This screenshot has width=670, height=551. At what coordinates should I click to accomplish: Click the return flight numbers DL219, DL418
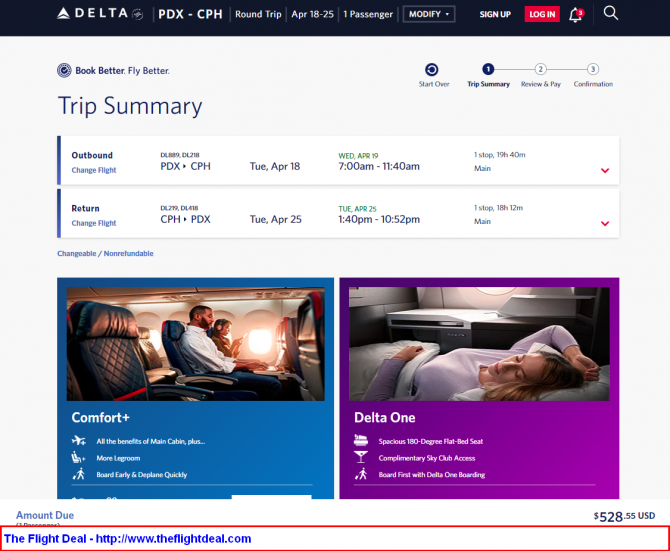[179, 208]
